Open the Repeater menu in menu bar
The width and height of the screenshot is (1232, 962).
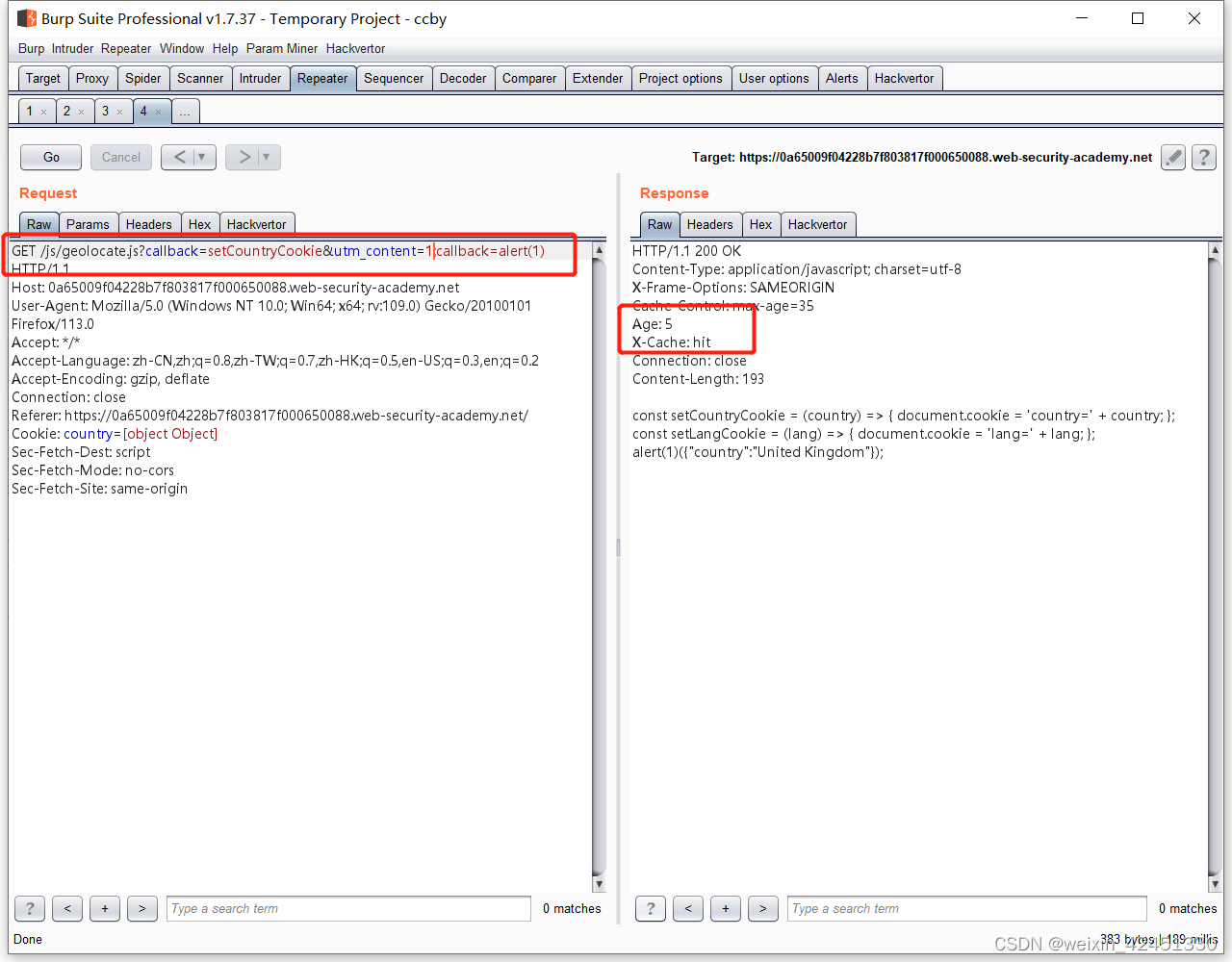(126, 48)
